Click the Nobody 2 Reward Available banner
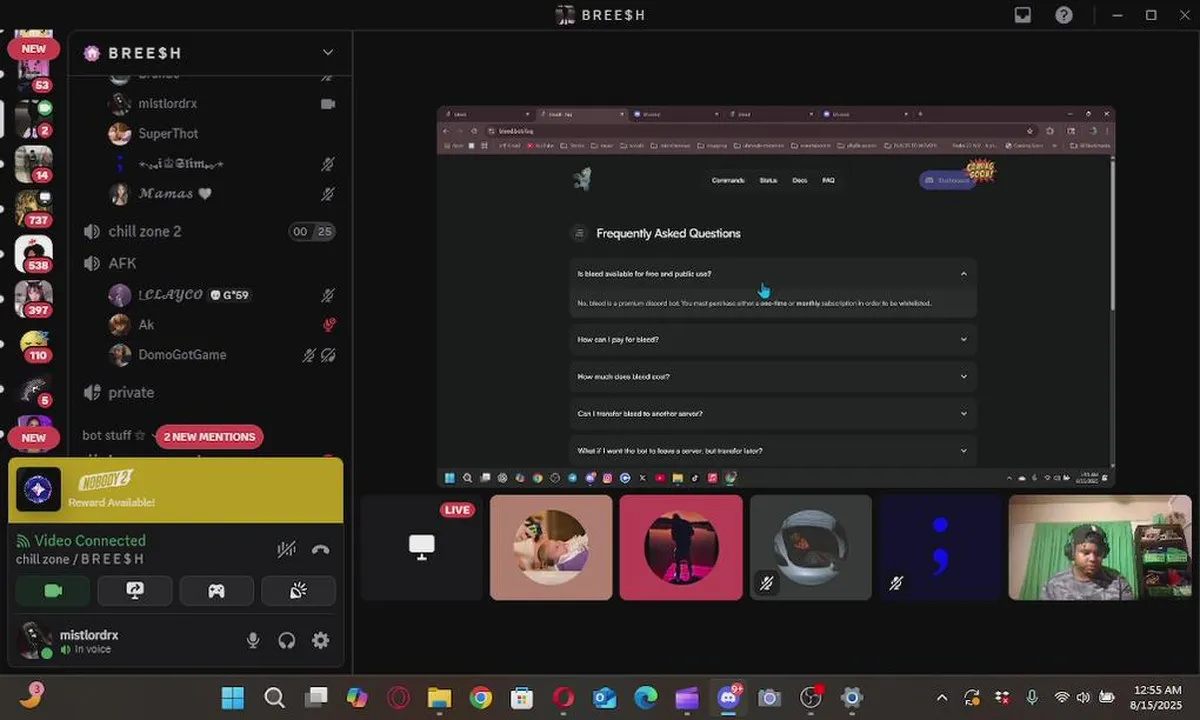Image resolution: width=1200 pixels, height=720 pixels. 176,490
